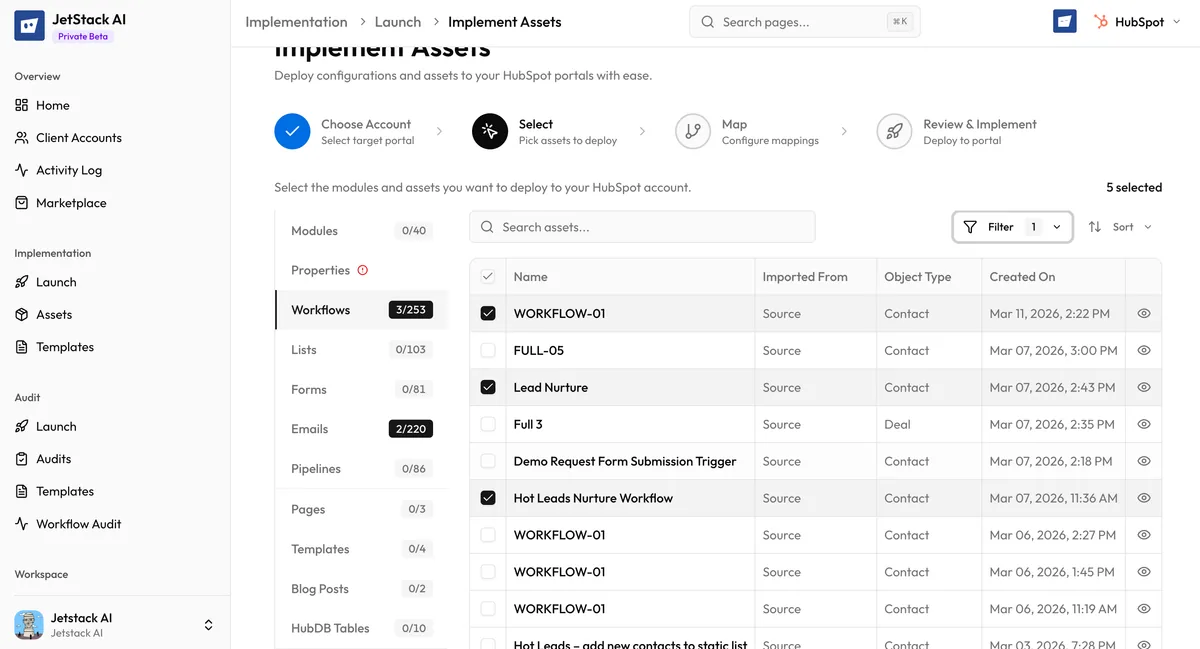Screen dimensions: 1200x649
Task: Open Client Accounts from the sidebar icon
Action: pos(22,137)
